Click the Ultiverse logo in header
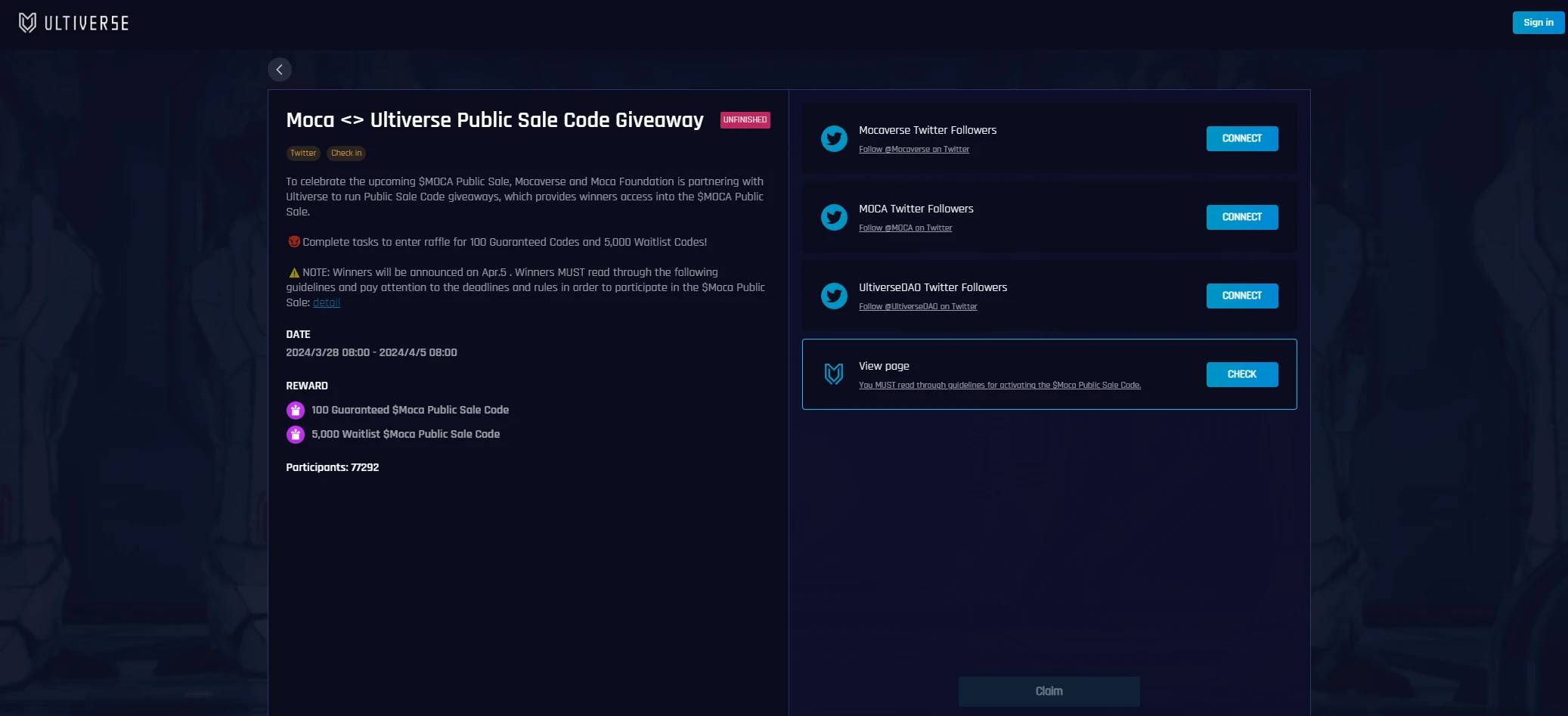 (73, 23)
